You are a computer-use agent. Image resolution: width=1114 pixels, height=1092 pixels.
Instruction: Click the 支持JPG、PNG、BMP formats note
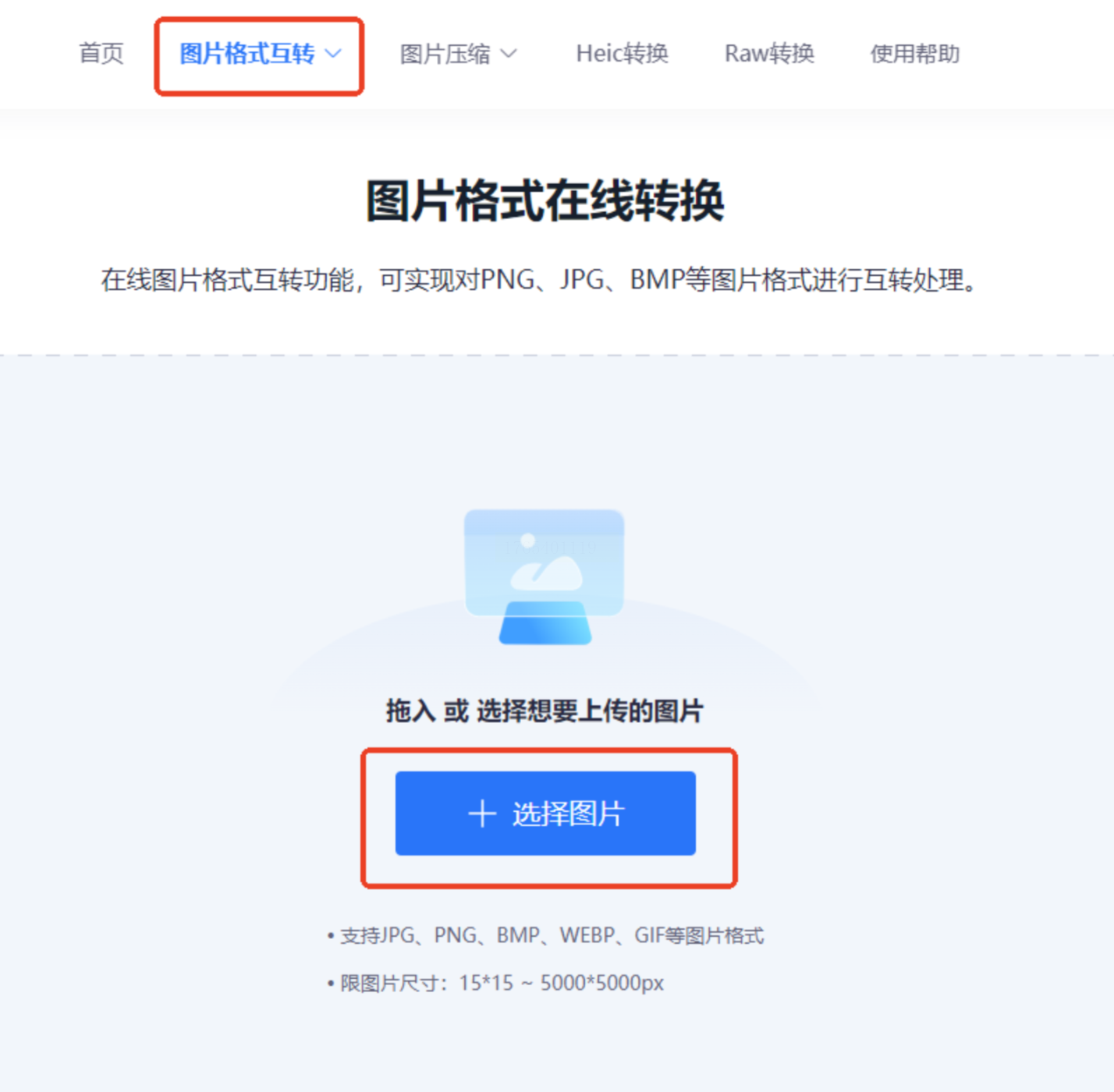pyautogui.click(x=545, y=935)
